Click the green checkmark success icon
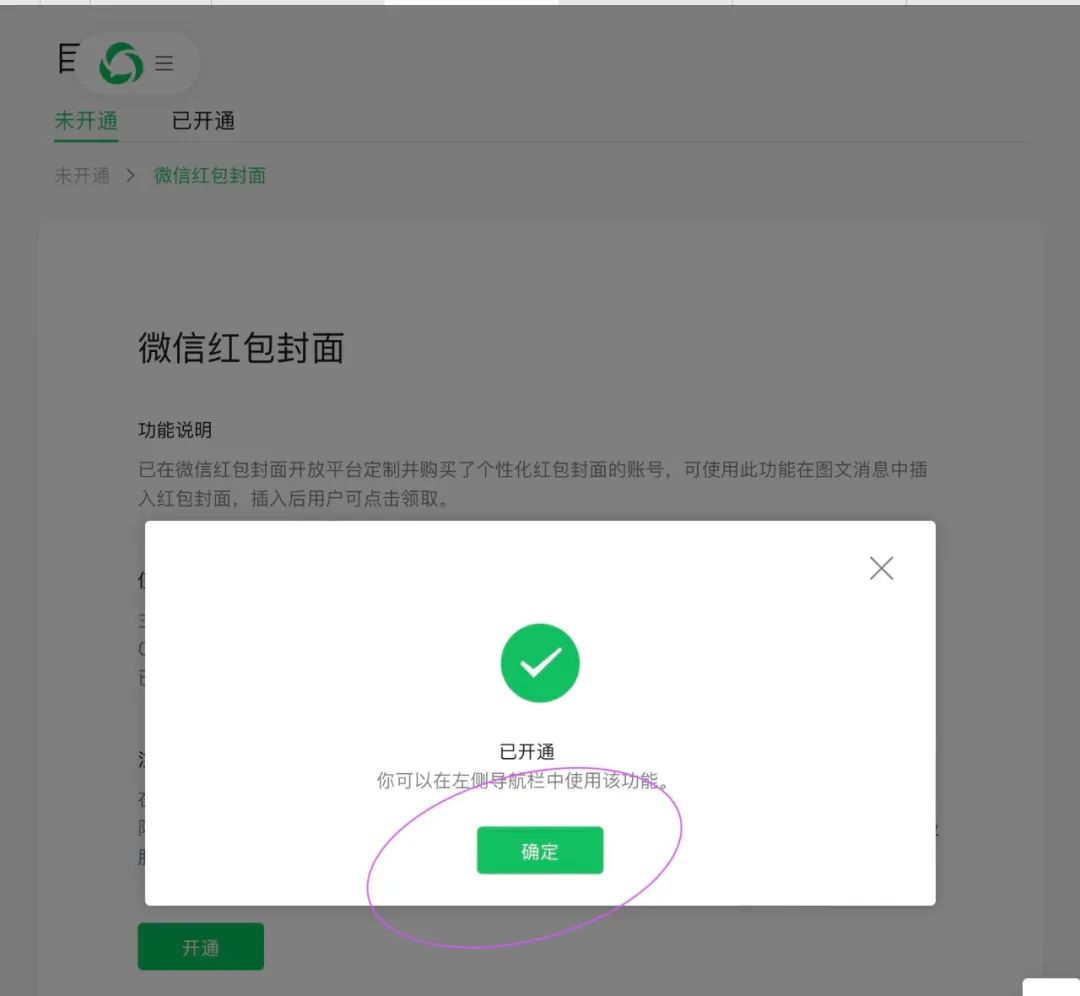 coord(540,663)
